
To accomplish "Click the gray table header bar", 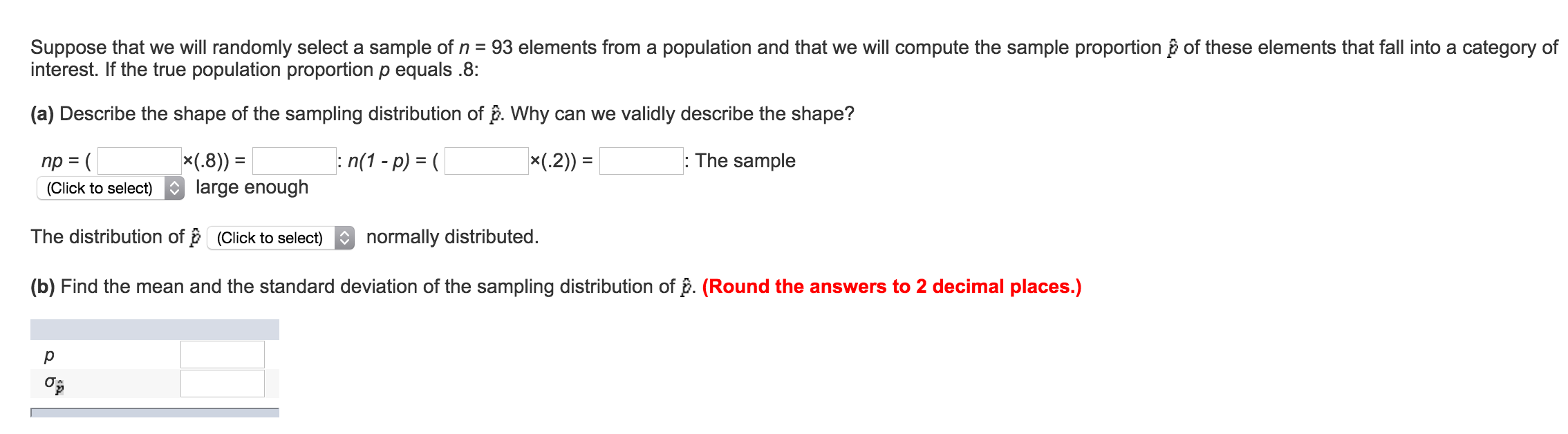I will (155, 330).
